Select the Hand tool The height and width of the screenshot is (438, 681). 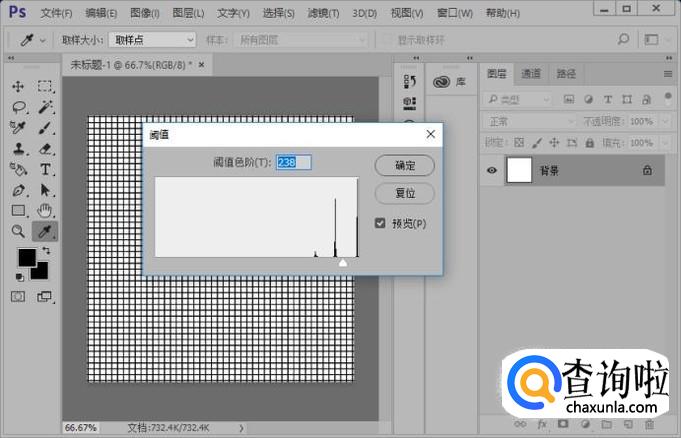[46, 210]
